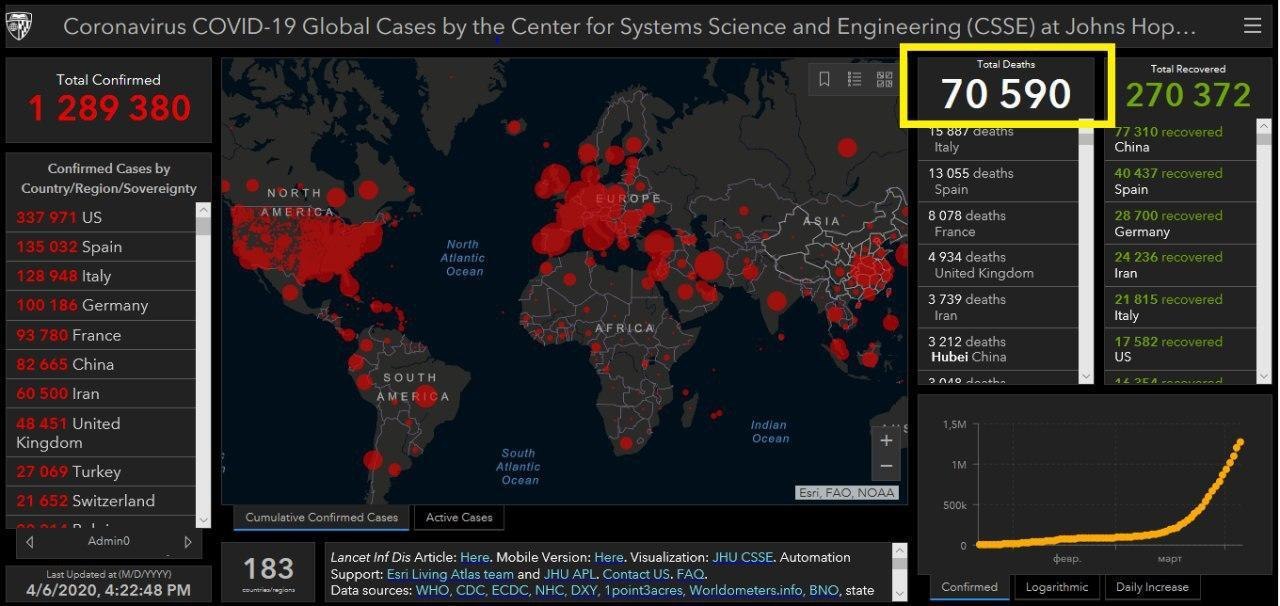Click 3 739 deaths Iran entry
The width and height of the screenshot is (1280, 606).
998,307
